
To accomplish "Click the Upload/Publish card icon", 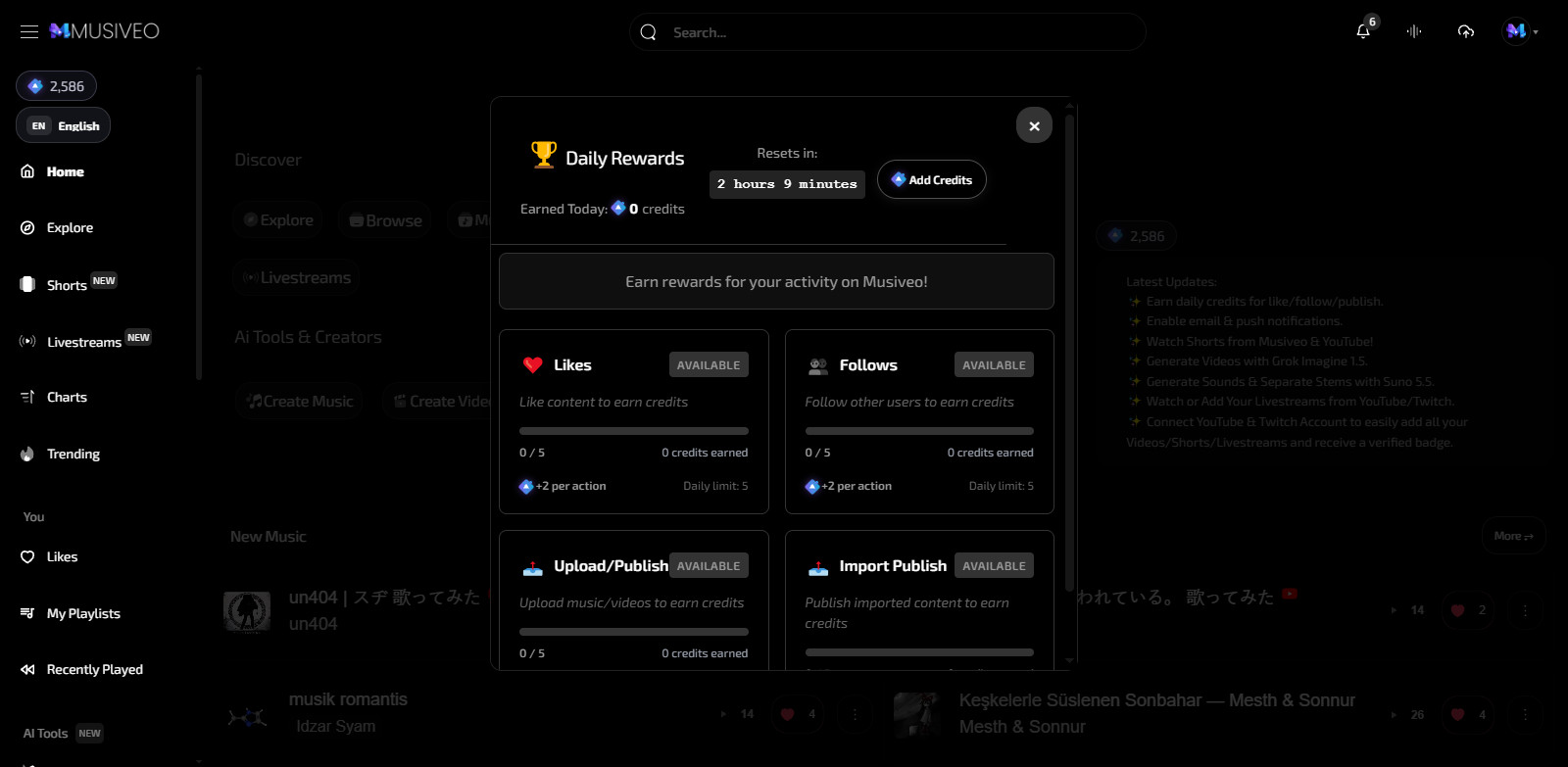I will click(x=533, y=567).
